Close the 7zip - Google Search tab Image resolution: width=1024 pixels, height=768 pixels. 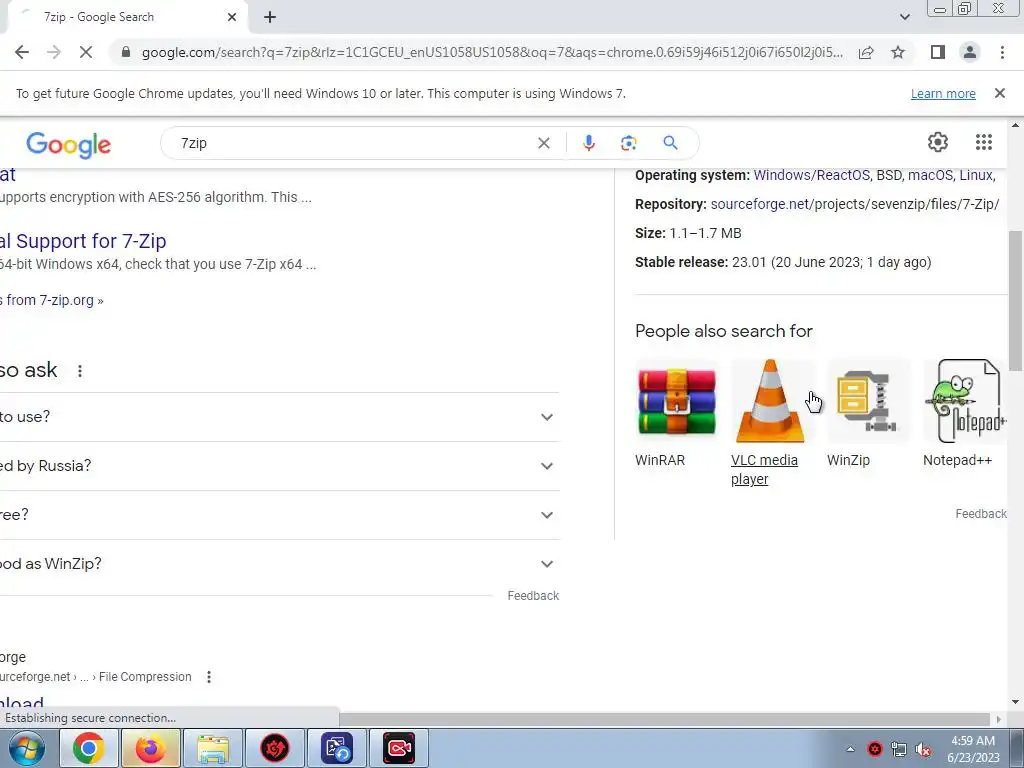(x=232, y=17)
